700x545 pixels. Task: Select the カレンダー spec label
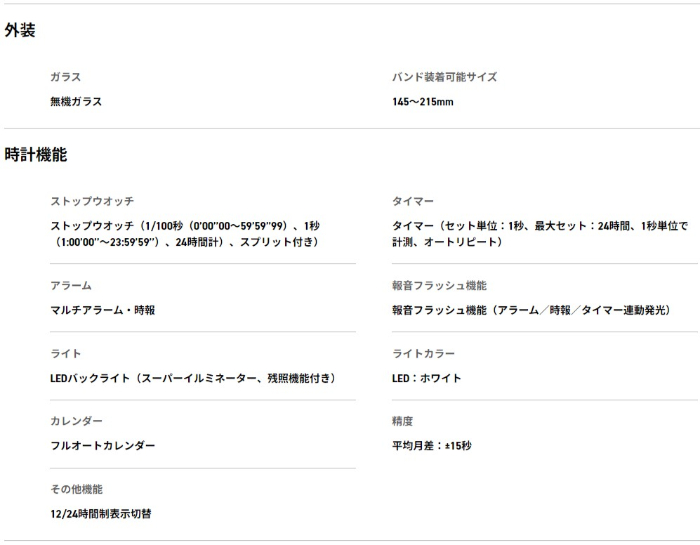(x=76, y=422)
